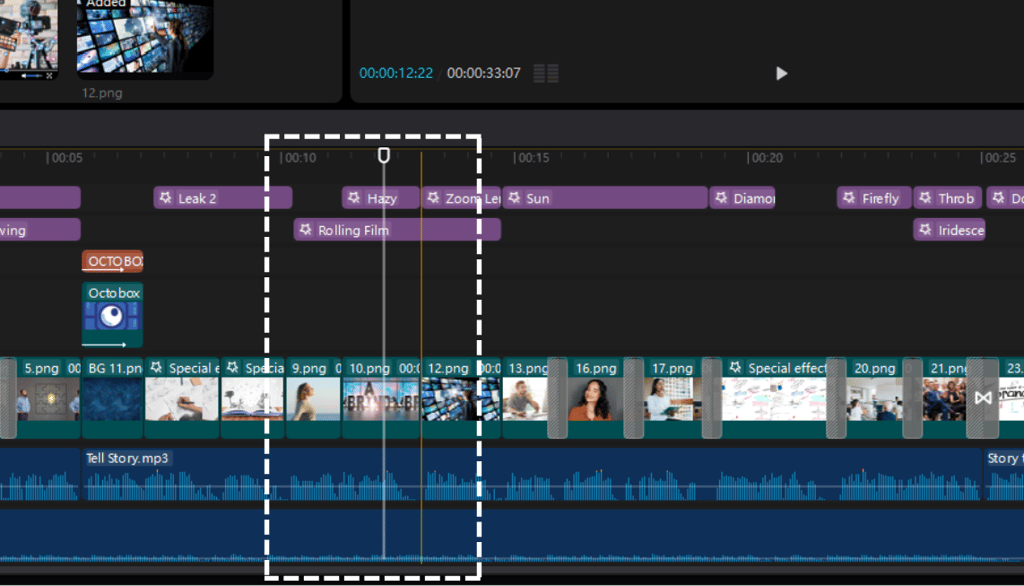This screenshot has height=586, width=1024.
Task: Click the total duration 00:00:33:07
Action: click(483, 73)
